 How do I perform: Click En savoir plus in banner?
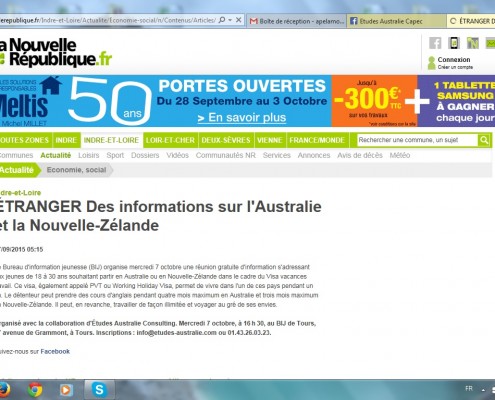click(242, 117)
